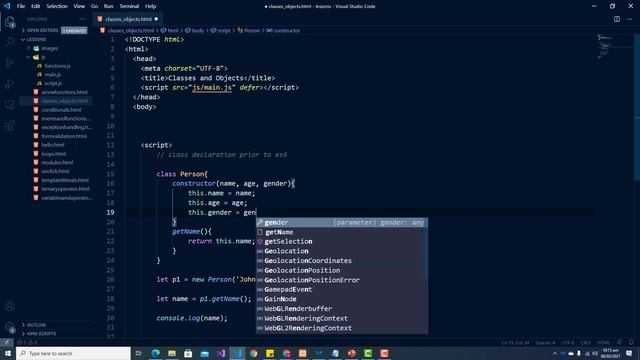Screen dimensions: 640x360
Task: Open the Manage gear icon
Action: (10, 327)
